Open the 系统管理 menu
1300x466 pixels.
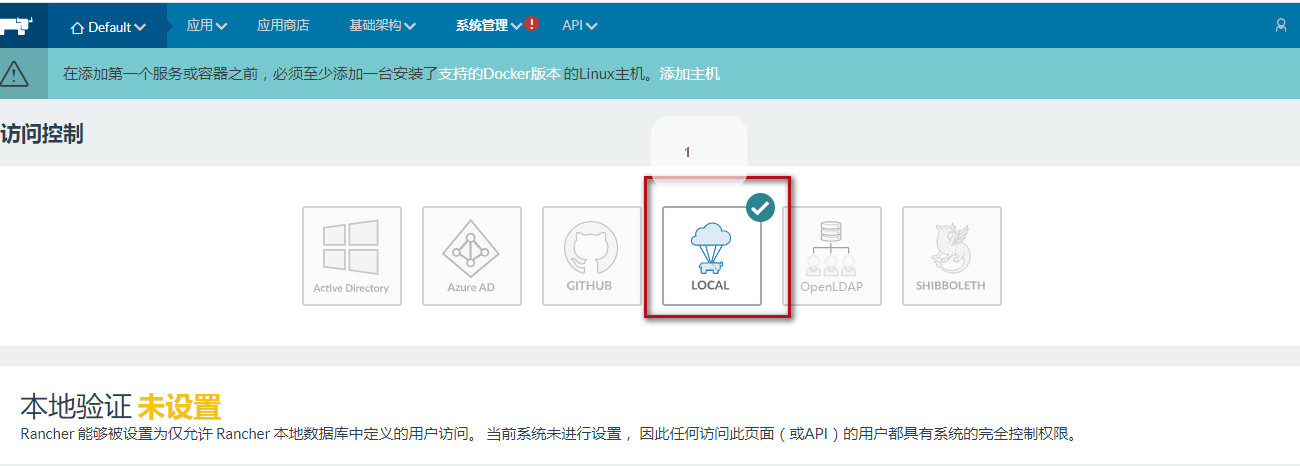tap(489, 26)
